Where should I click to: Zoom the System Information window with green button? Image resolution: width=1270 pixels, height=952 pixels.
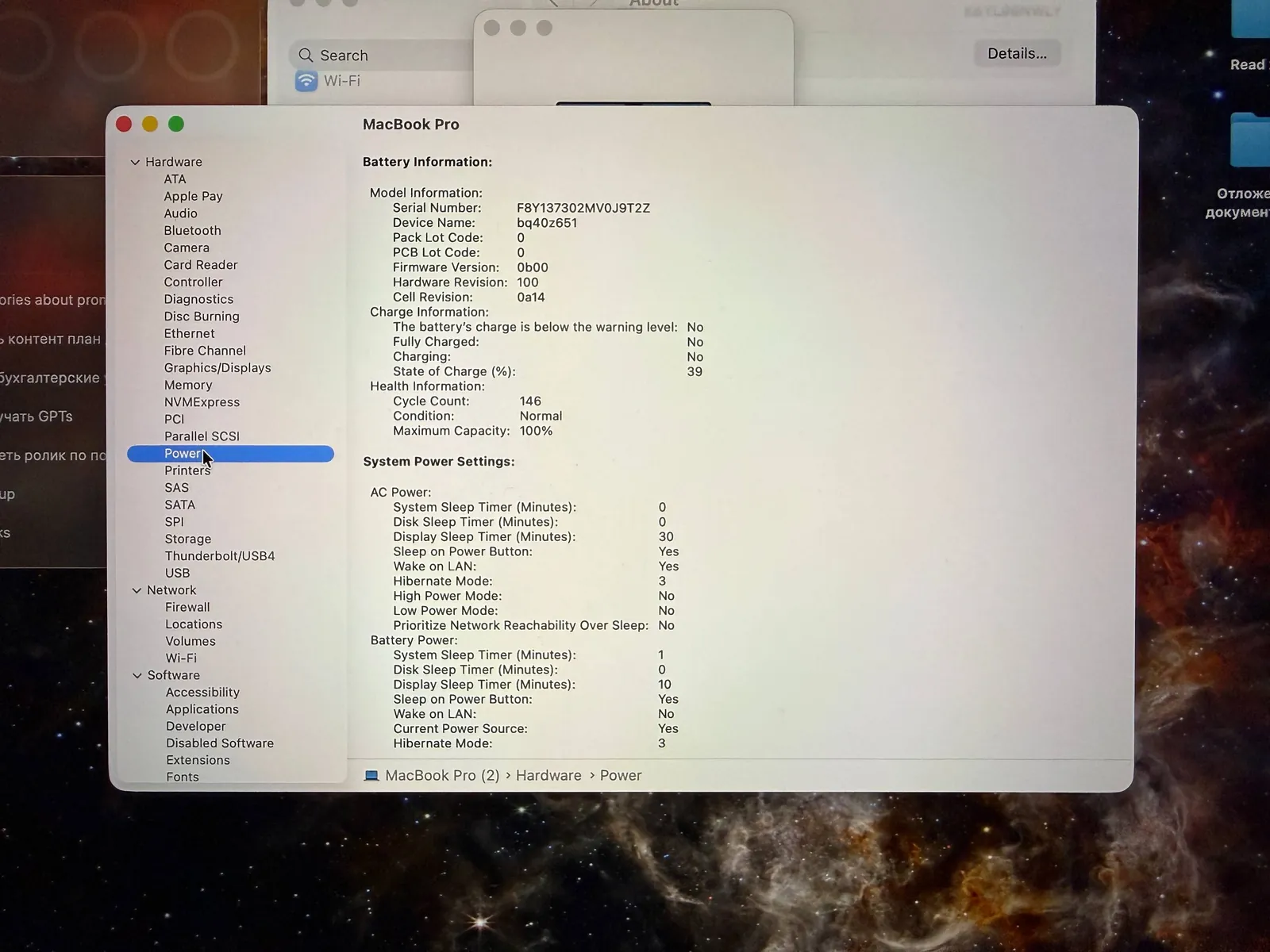pos(176,125)
